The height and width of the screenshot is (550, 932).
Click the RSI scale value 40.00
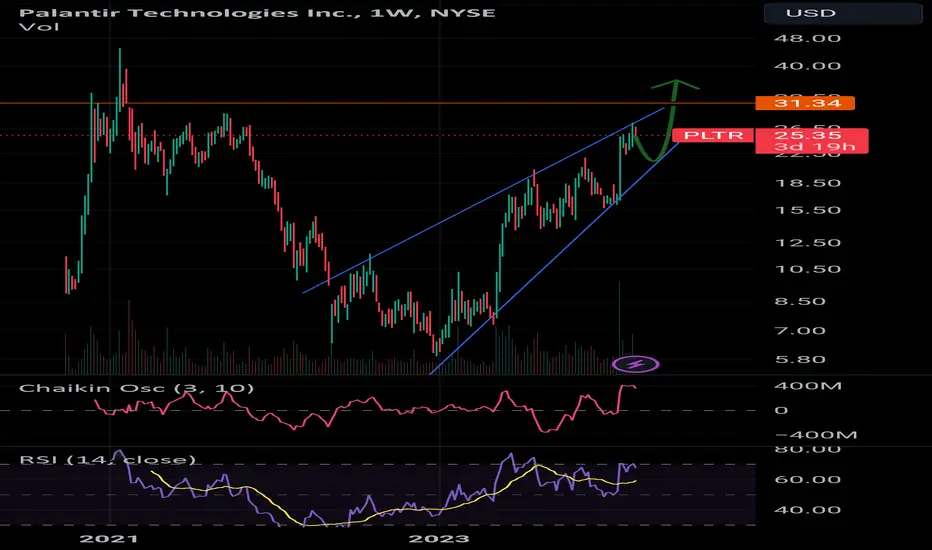(807, 510)
